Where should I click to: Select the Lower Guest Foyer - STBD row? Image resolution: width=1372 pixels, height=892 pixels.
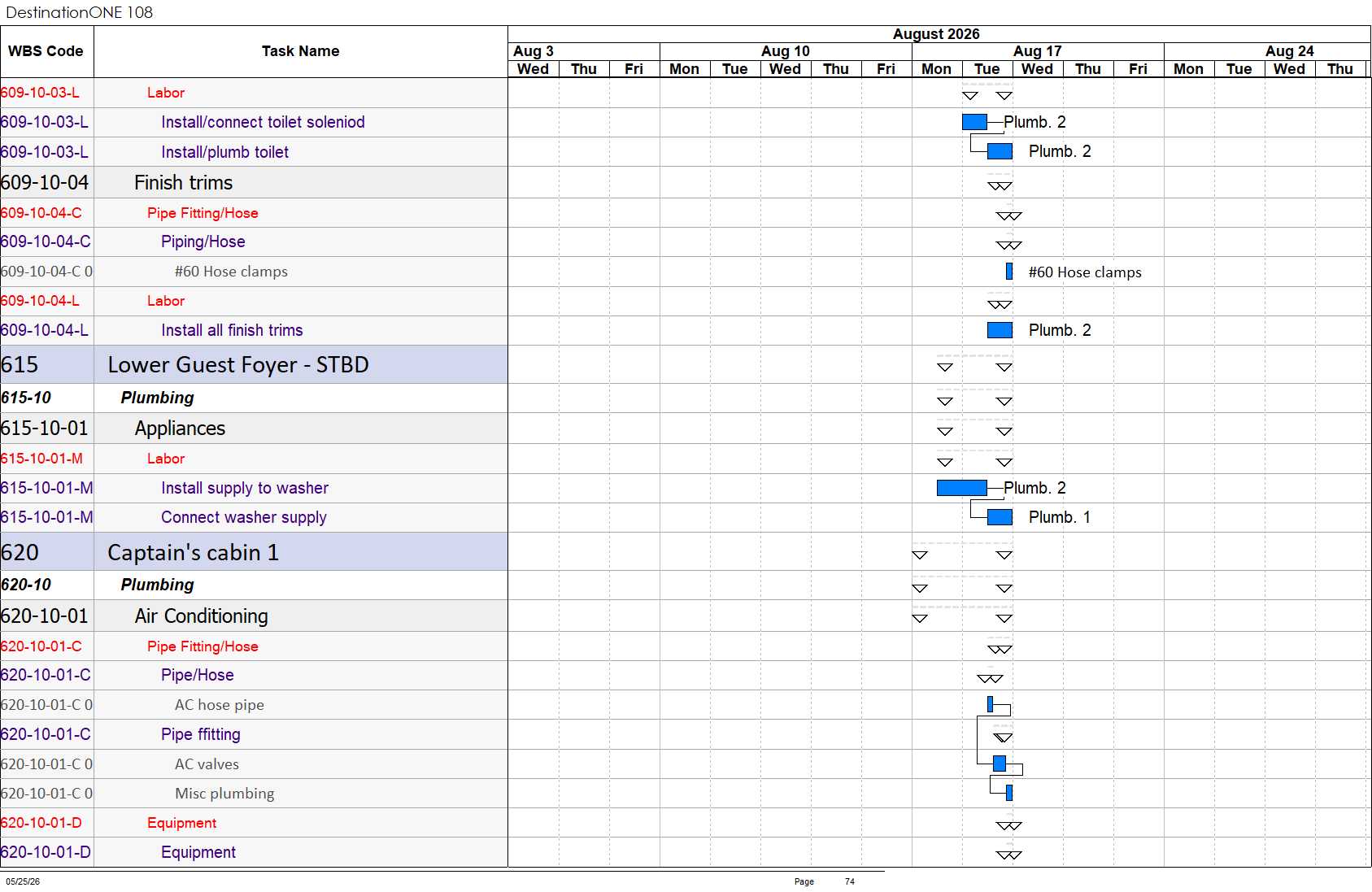coord(254,364)
